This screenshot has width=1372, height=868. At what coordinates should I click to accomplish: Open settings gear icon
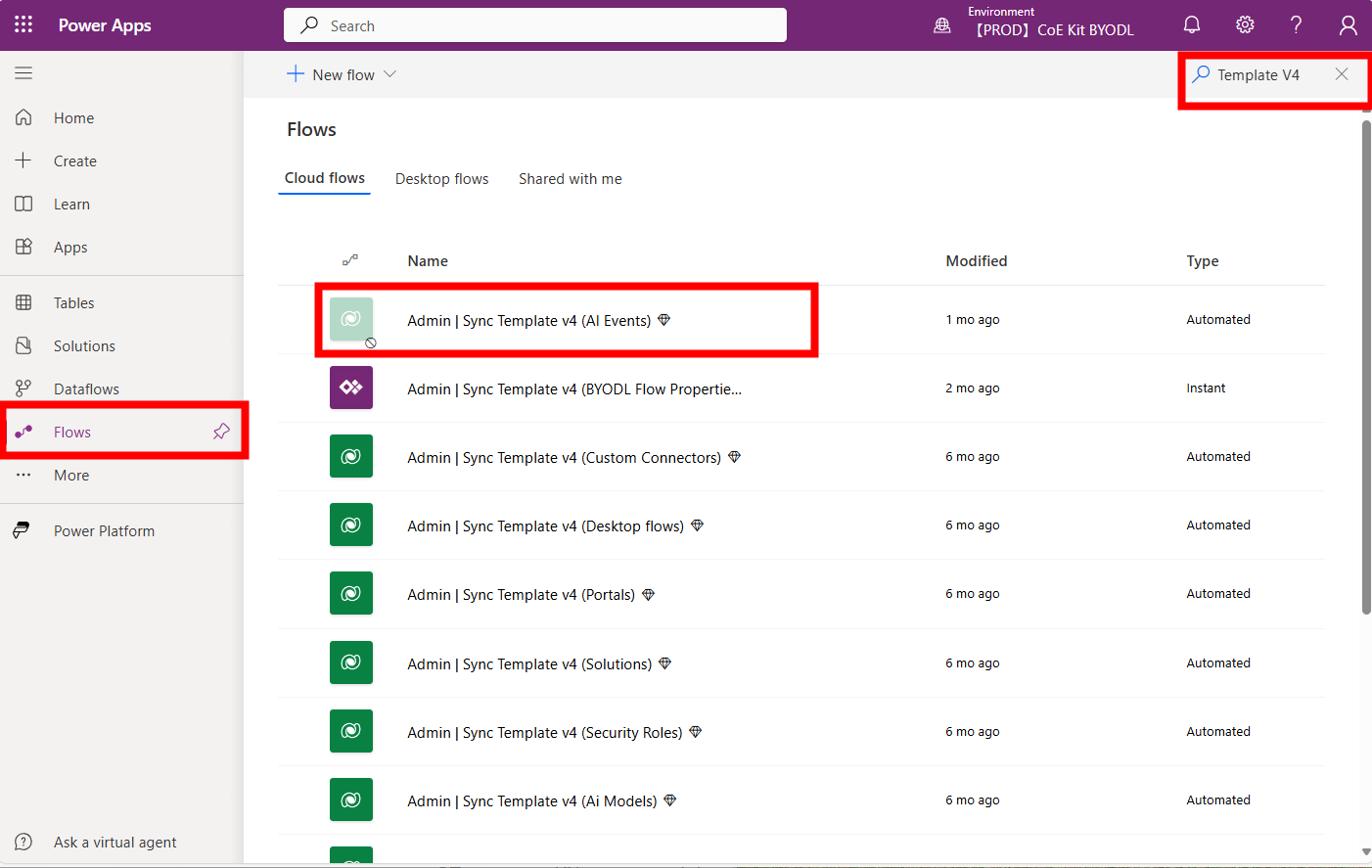(1245, 24)
